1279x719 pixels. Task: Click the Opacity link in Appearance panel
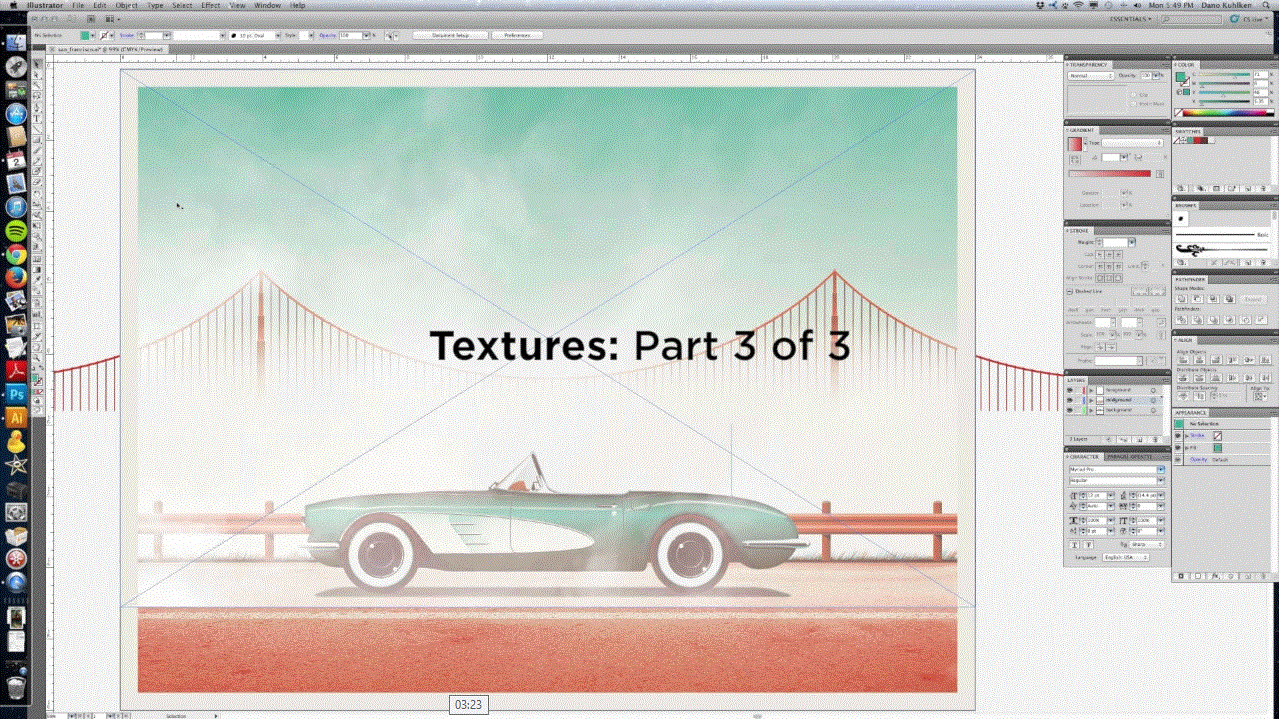pyautogui.click(x=1198, y=459)
